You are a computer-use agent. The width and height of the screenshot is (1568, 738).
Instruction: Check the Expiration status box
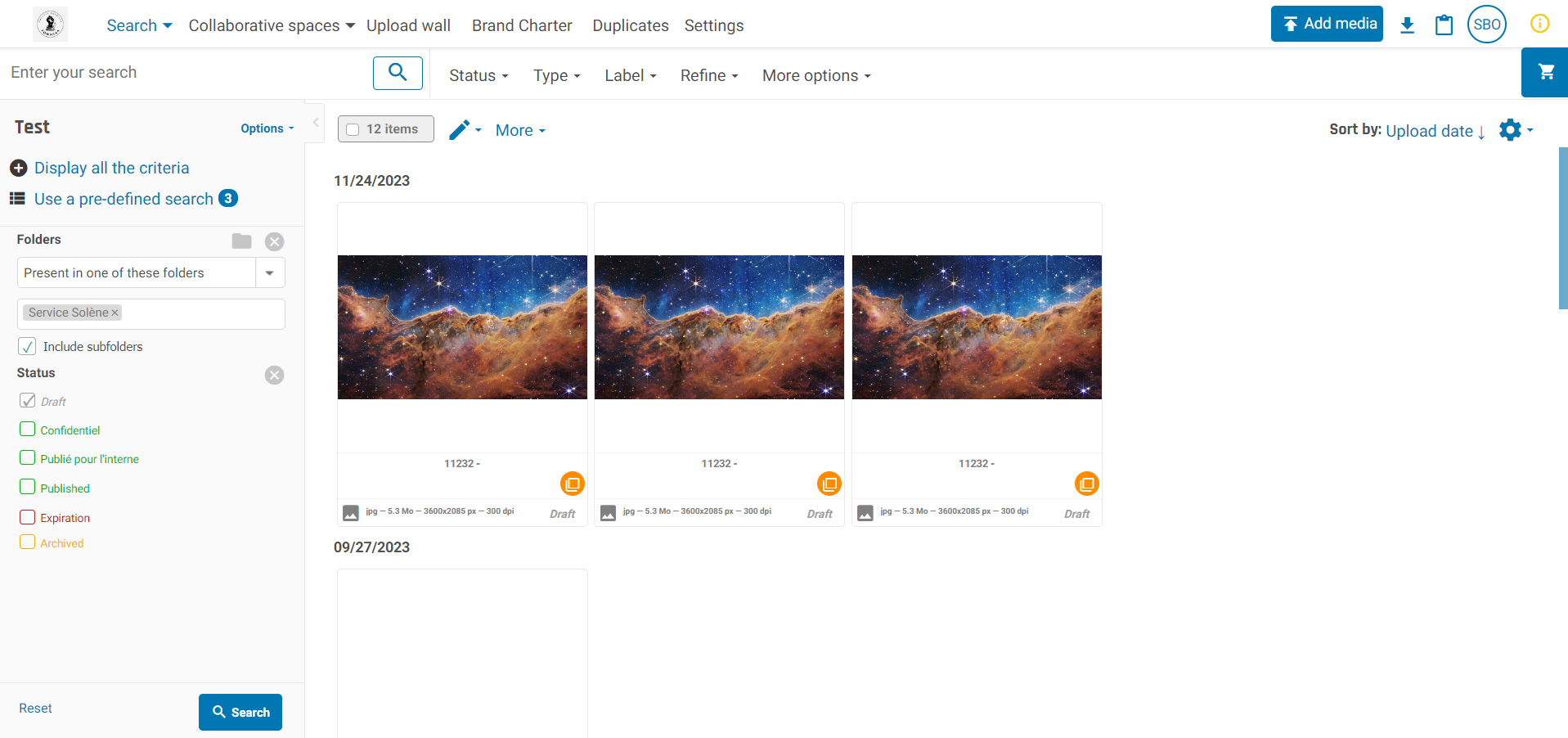click(x=28, y=517)
